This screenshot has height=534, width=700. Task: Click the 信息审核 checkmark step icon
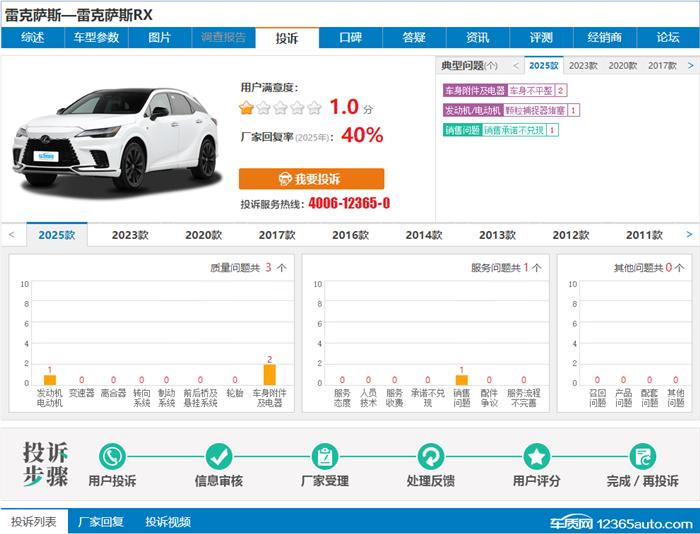(x=219, y=456)
